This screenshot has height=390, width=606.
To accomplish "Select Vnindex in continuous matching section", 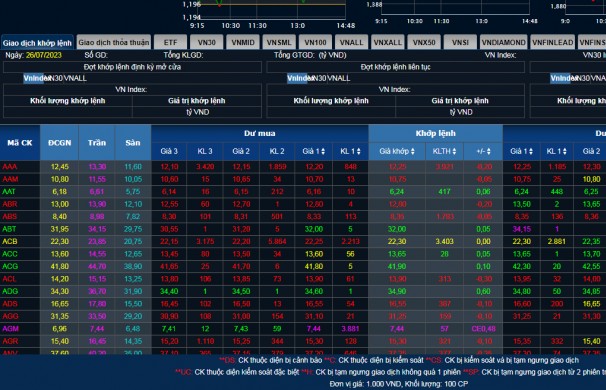I will point(298,78).
